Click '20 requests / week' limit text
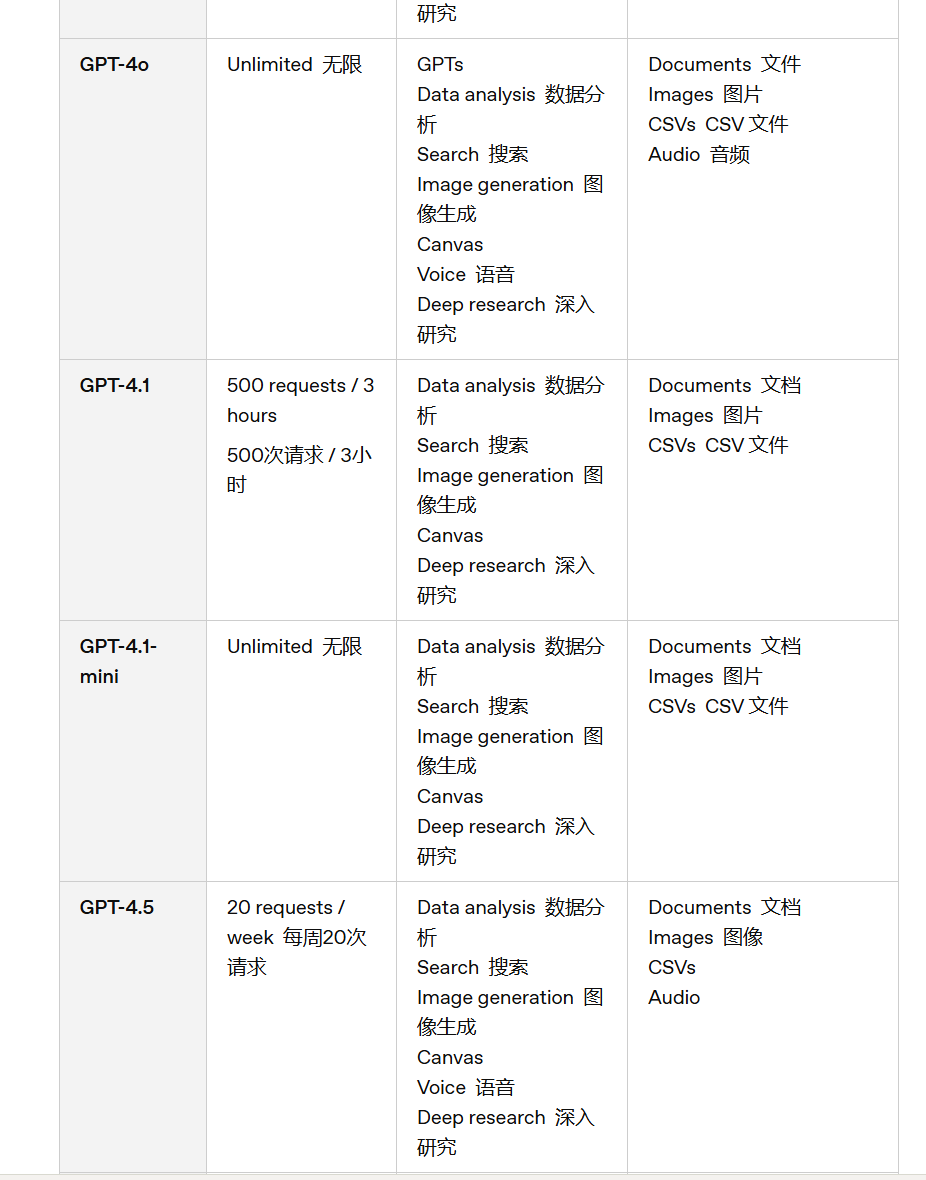 click(286, 923)
